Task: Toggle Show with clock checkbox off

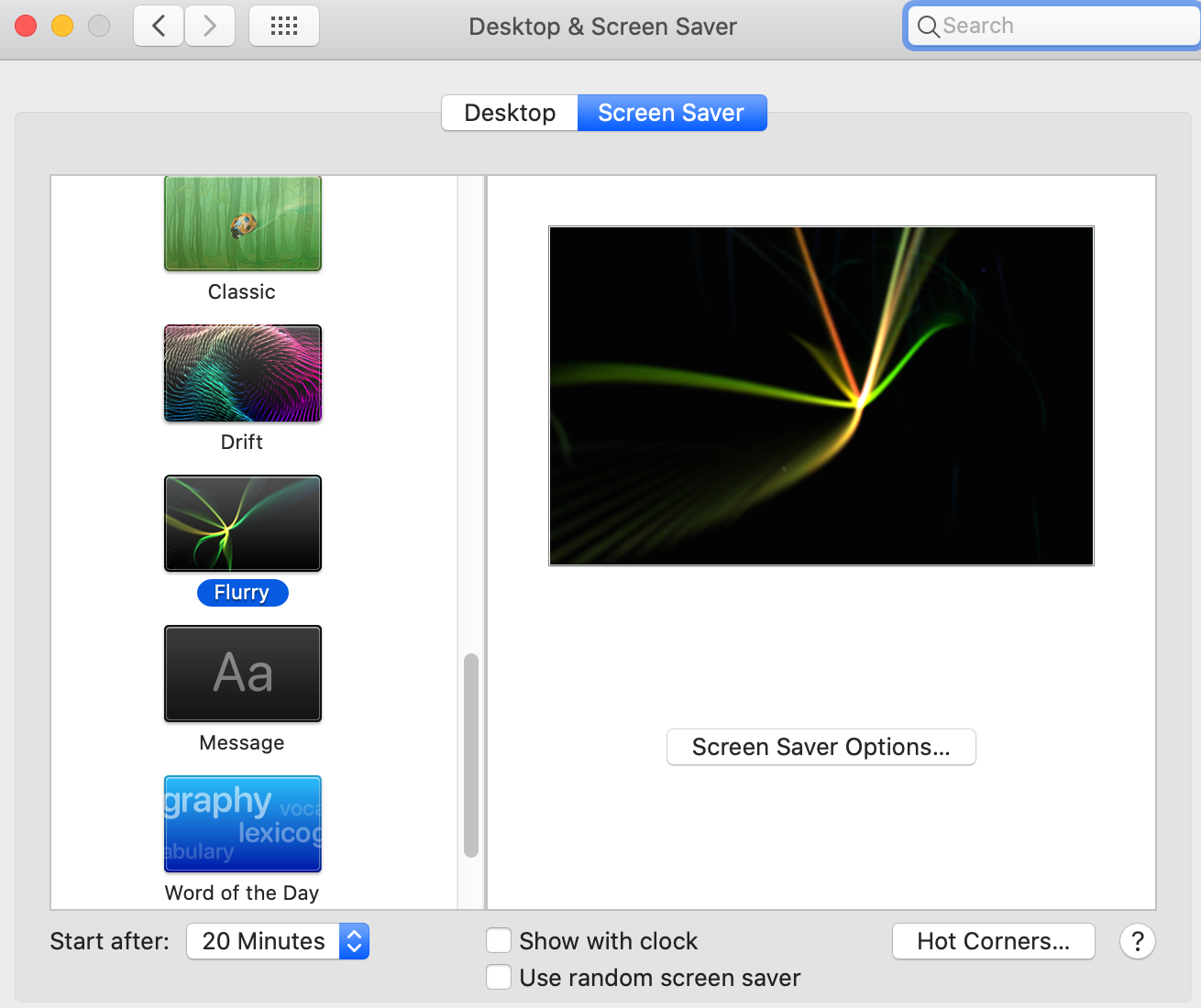Action: coord(499,940)
